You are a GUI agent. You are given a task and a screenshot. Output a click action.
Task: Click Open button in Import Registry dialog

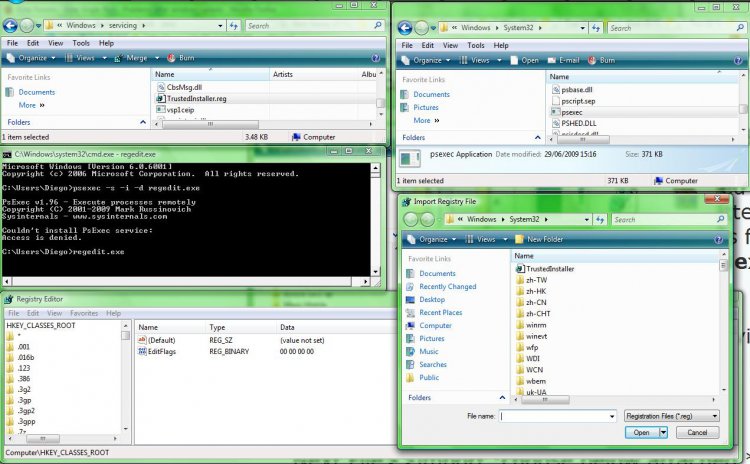[x=642, y=432]
